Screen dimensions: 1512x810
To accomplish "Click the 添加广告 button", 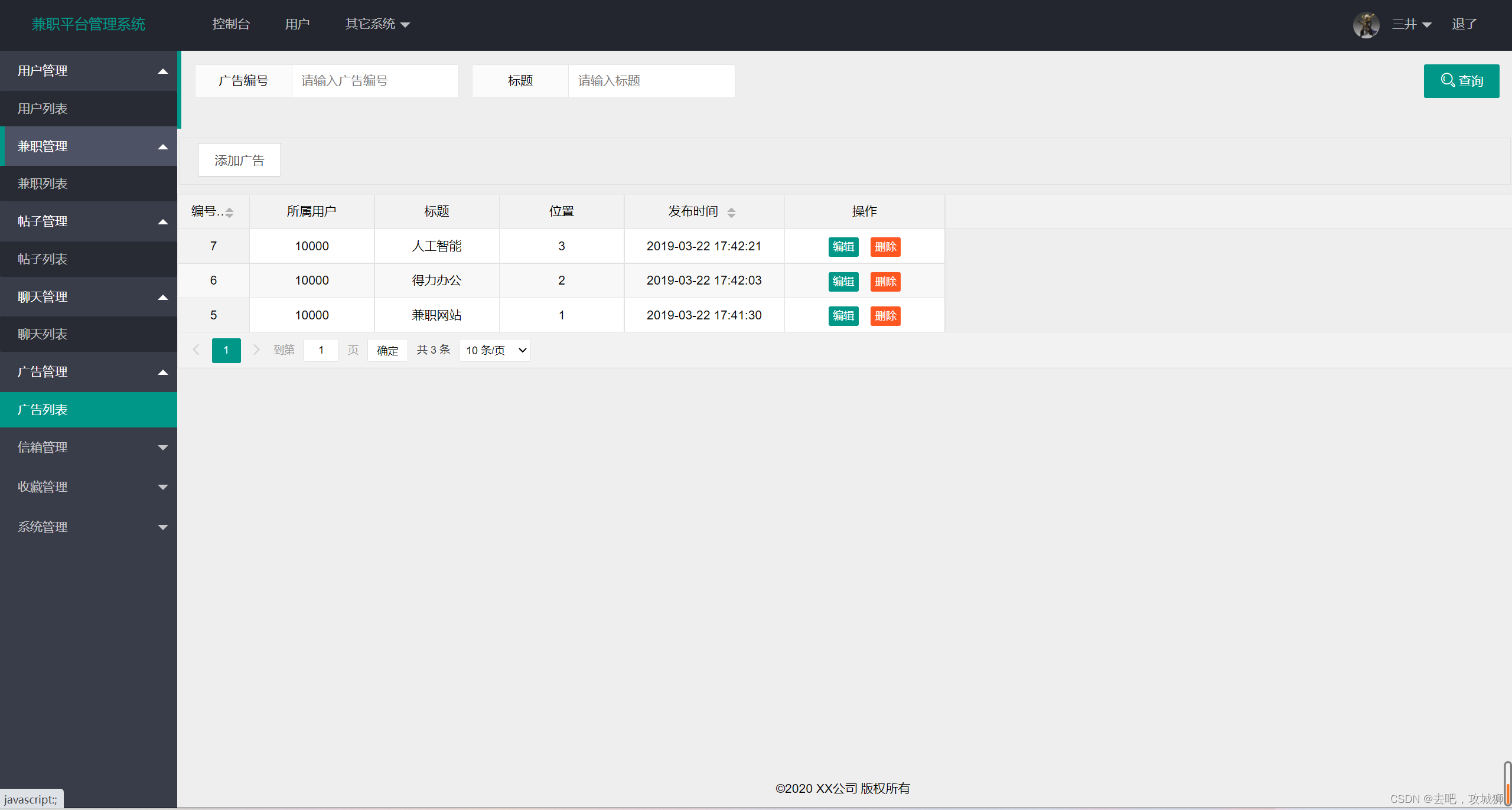I will 239,160.
